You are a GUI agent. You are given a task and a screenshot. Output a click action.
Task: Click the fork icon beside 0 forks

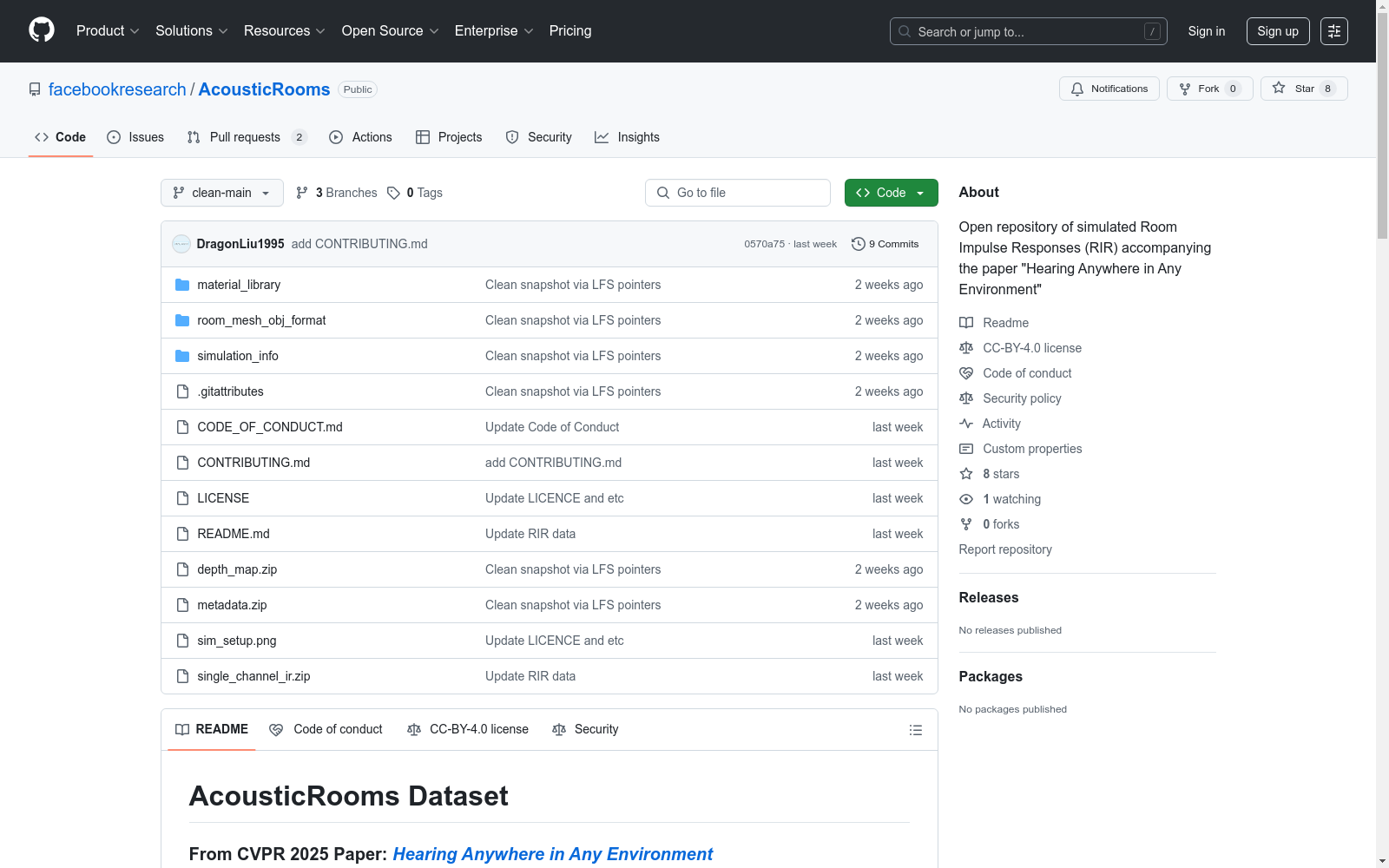[x=966, y=524]
